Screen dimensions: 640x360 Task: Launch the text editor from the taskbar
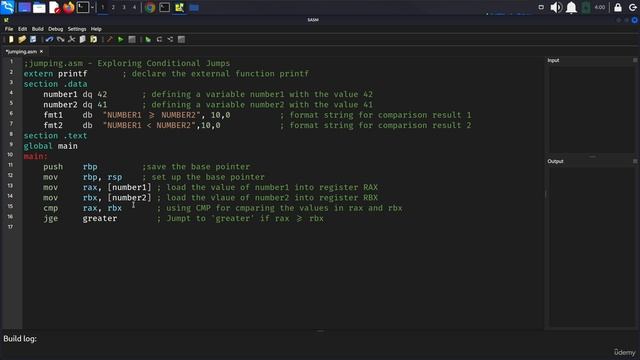(54, 7)
